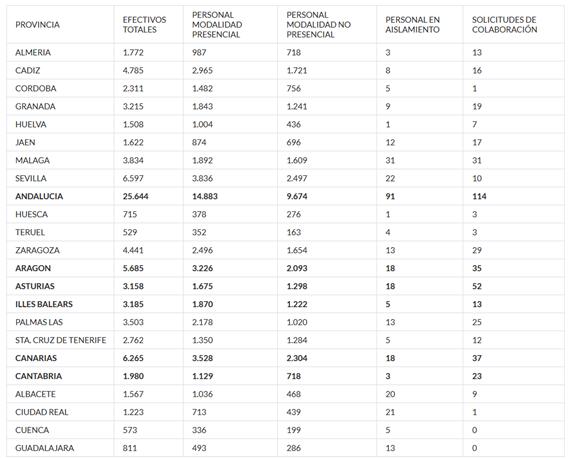Screen dimensions: 571x459
Task: Select the ALMERIA province cell
Action: pyautogui.click(x=33, y=52)
